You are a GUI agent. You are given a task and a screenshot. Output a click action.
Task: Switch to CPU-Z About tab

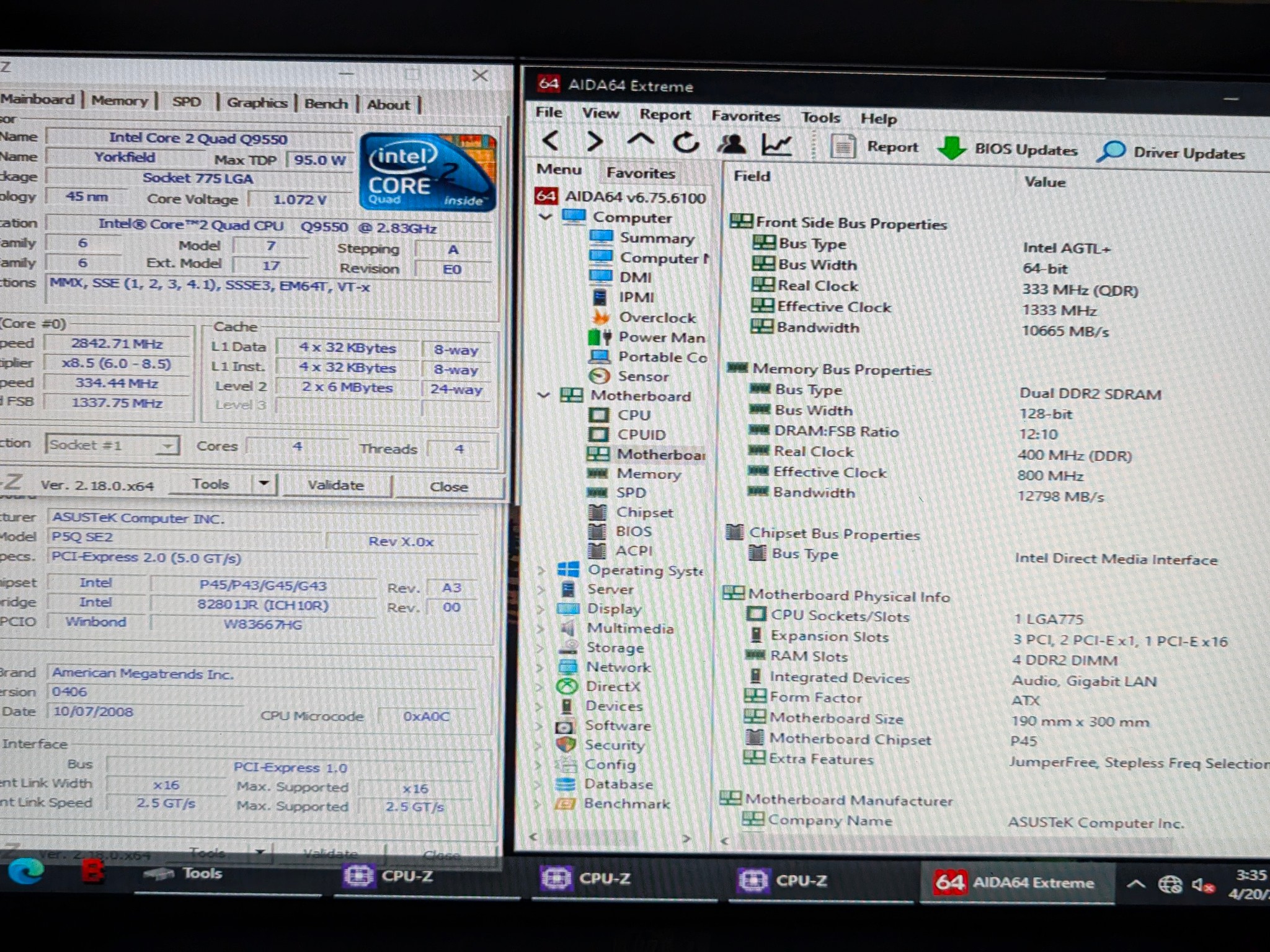point(388,105)
